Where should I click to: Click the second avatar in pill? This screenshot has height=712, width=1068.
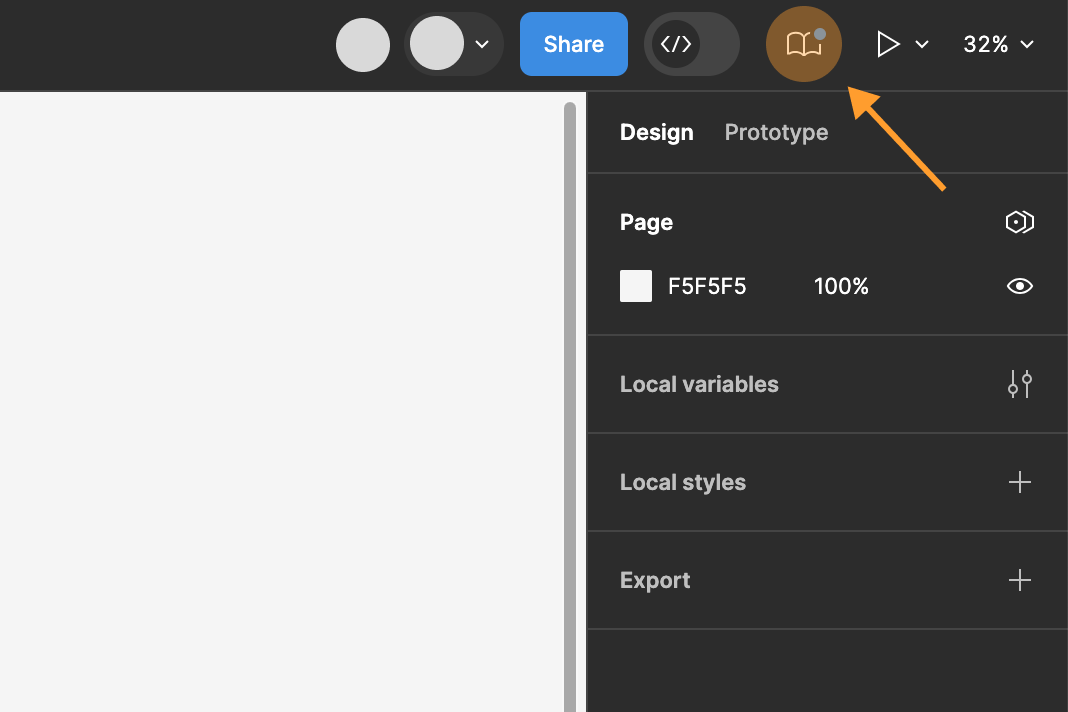pos(437,44)
